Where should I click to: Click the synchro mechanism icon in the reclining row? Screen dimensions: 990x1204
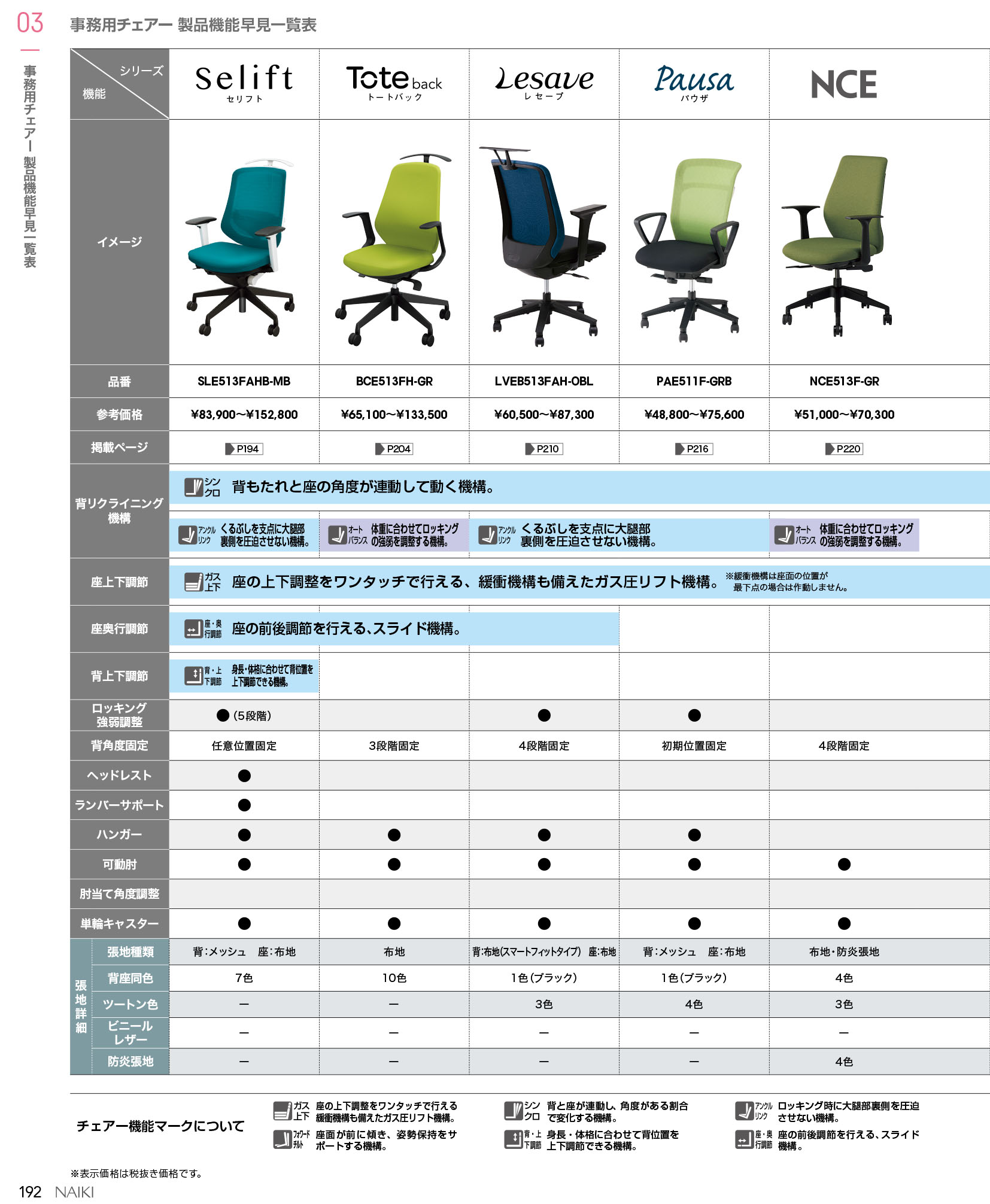point(193,487)
